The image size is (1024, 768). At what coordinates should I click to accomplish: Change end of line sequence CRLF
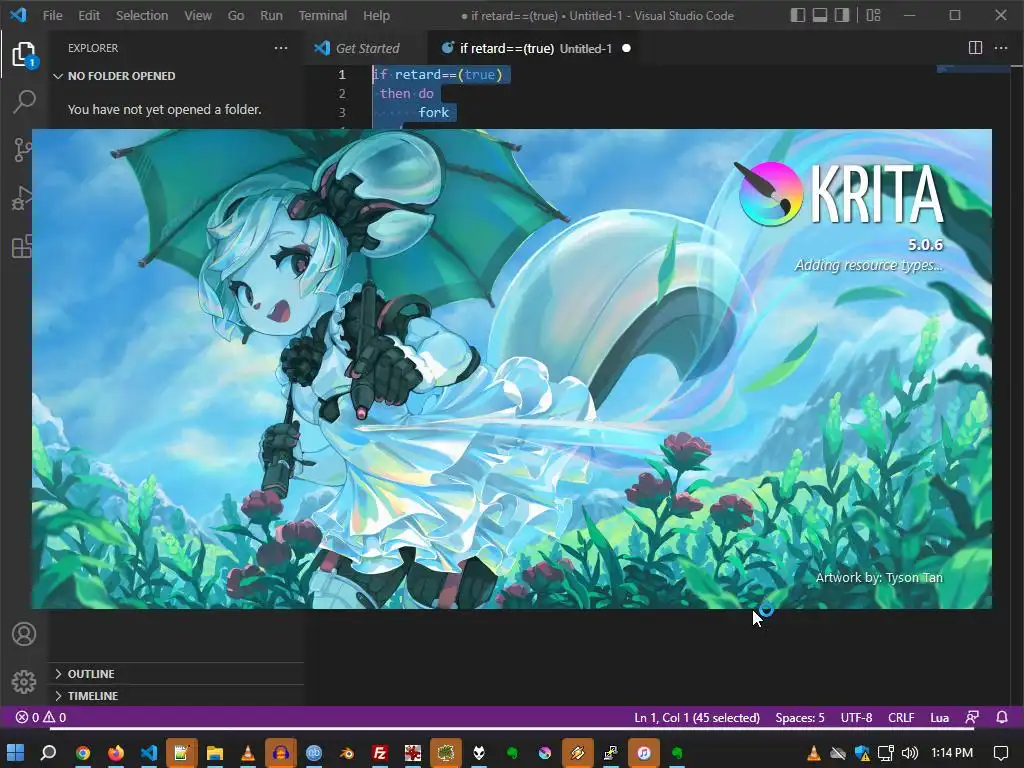point(901,717)
